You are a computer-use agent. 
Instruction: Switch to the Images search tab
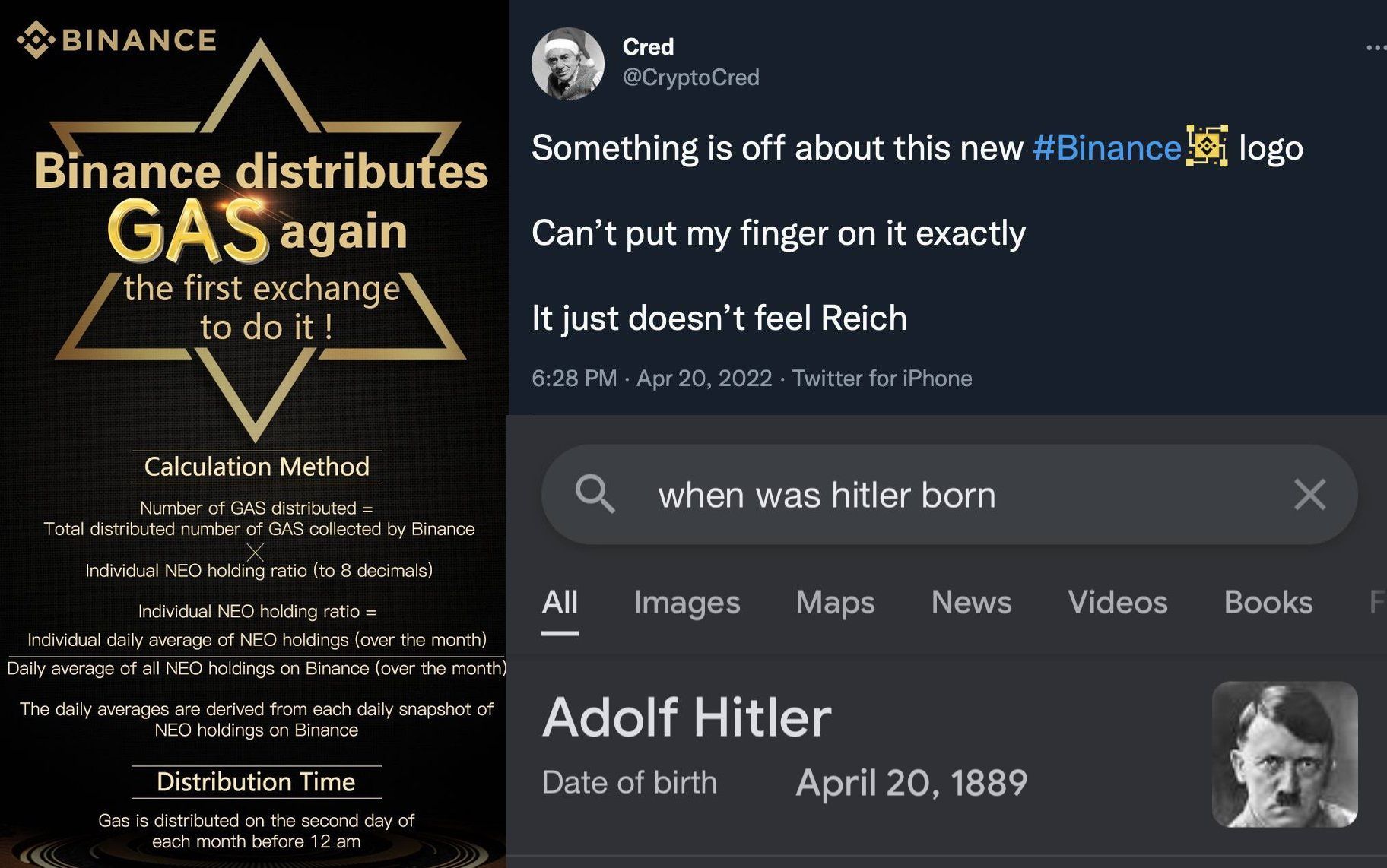(687, 603)
